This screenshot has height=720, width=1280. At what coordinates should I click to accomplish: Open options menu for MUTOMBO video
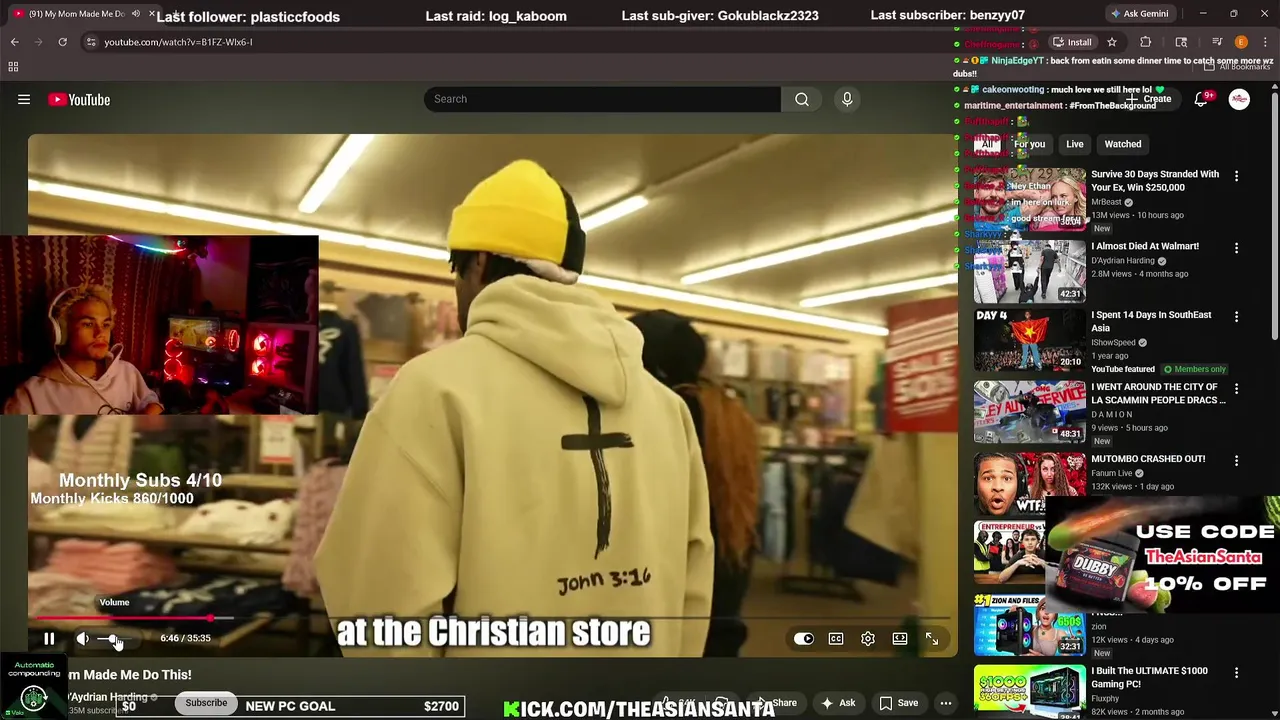(1236, 461)
